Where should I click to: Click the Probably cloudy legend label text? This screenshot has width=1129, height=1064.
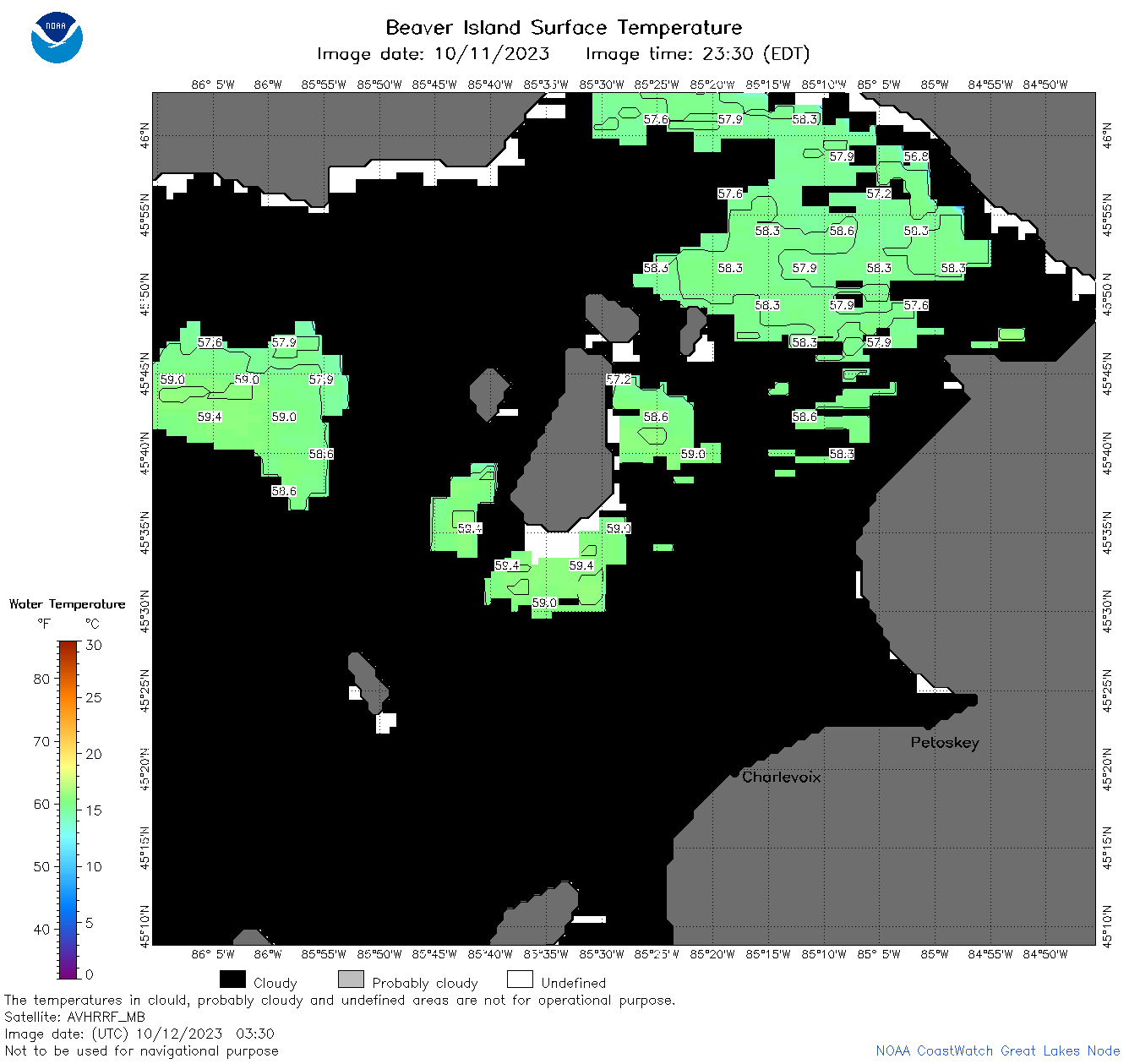[425, 983]
